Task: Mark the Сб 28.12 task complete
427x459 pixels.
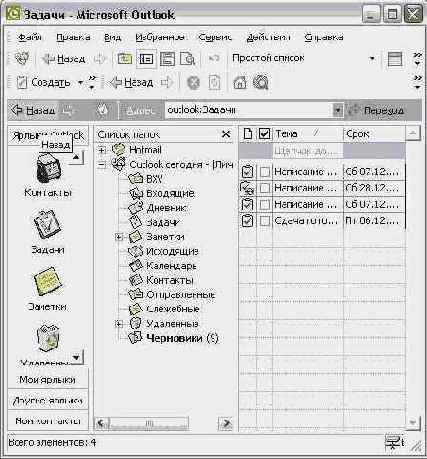Action: 265,188
